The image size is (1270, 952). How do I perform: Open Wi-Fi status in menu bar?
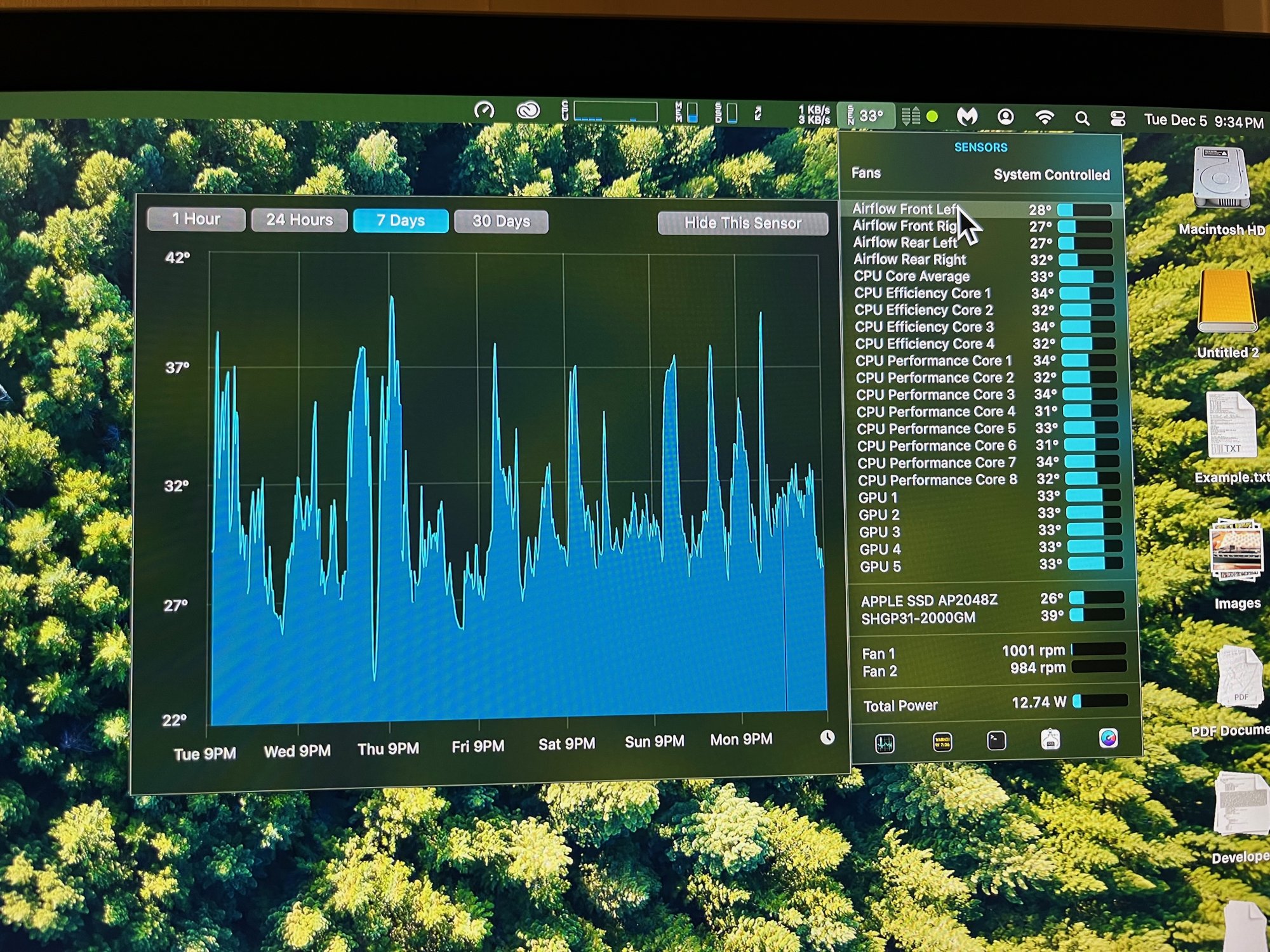click(1045, 117)
